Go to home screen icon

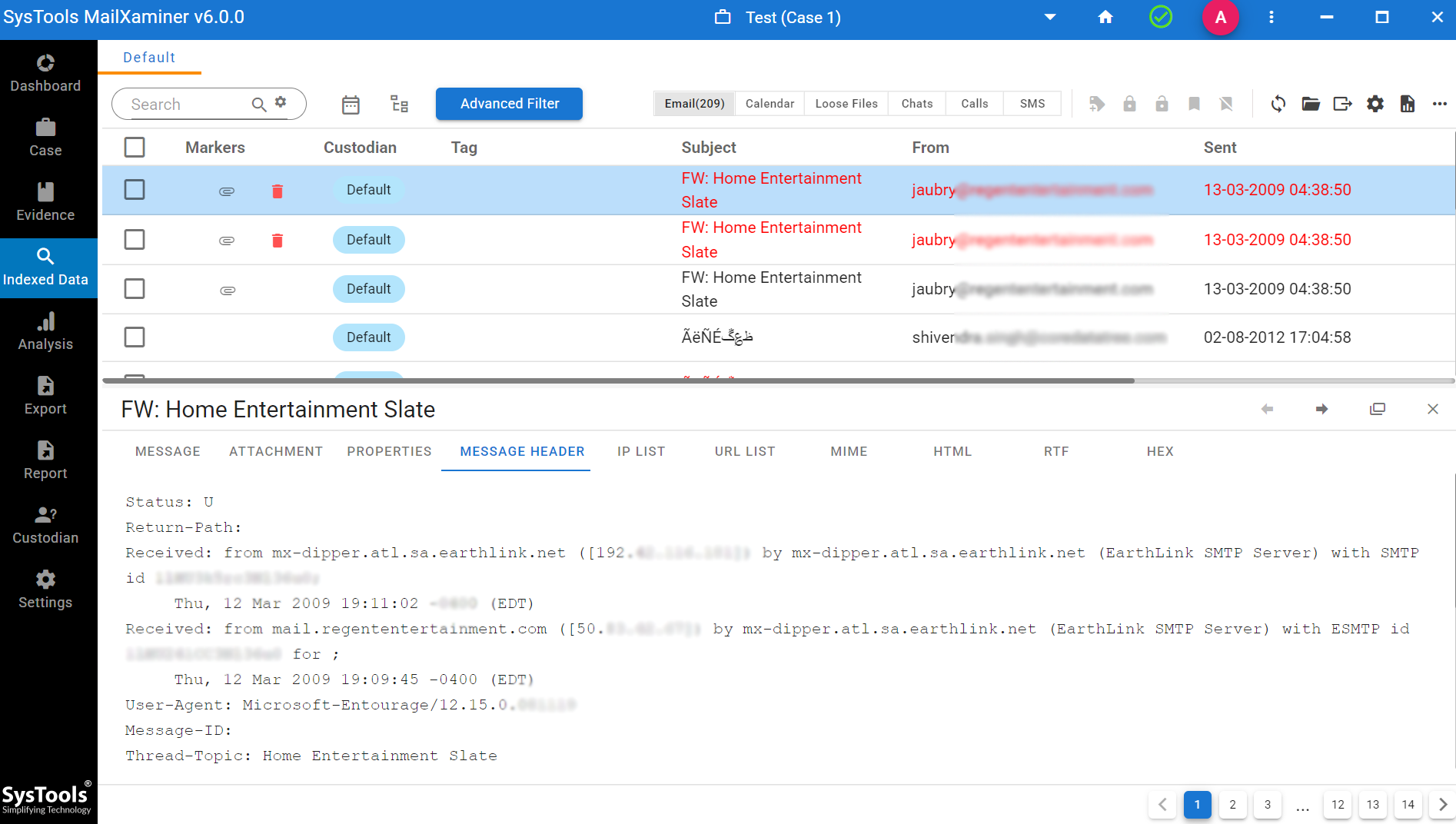click(1105, 17)
